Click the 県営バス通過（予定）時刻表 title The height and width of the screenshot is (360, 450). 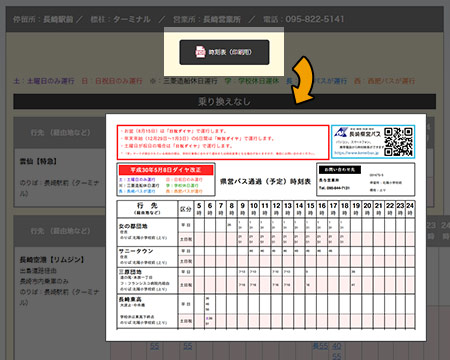click(x=265, y=182)
